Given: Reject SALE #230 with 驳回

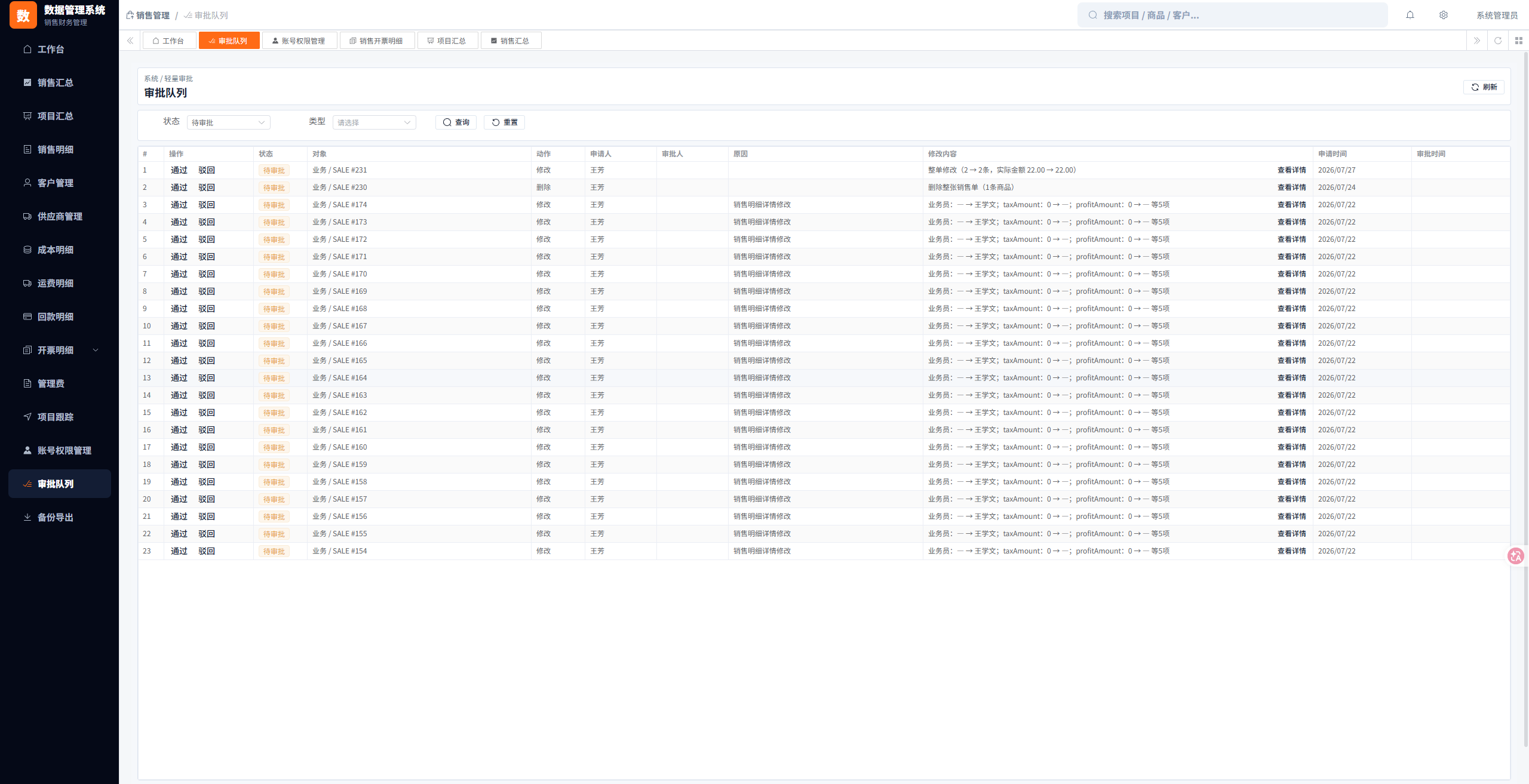Looking at the screenshot, I should 207,187.
